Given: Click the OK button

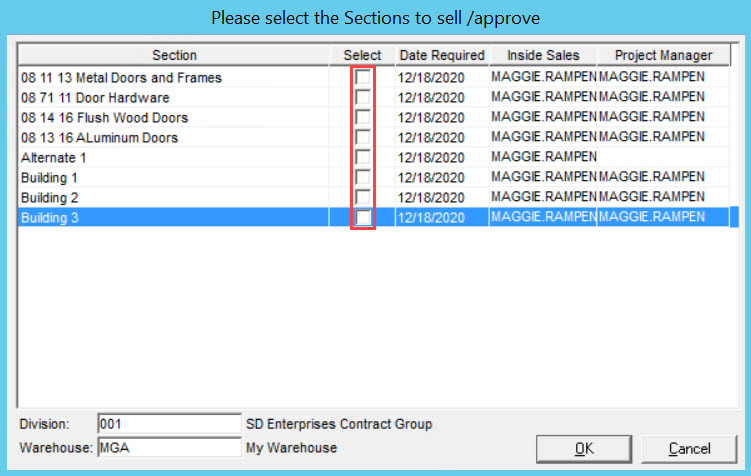Looking at the screenshot, I should [x=584, y=449].
